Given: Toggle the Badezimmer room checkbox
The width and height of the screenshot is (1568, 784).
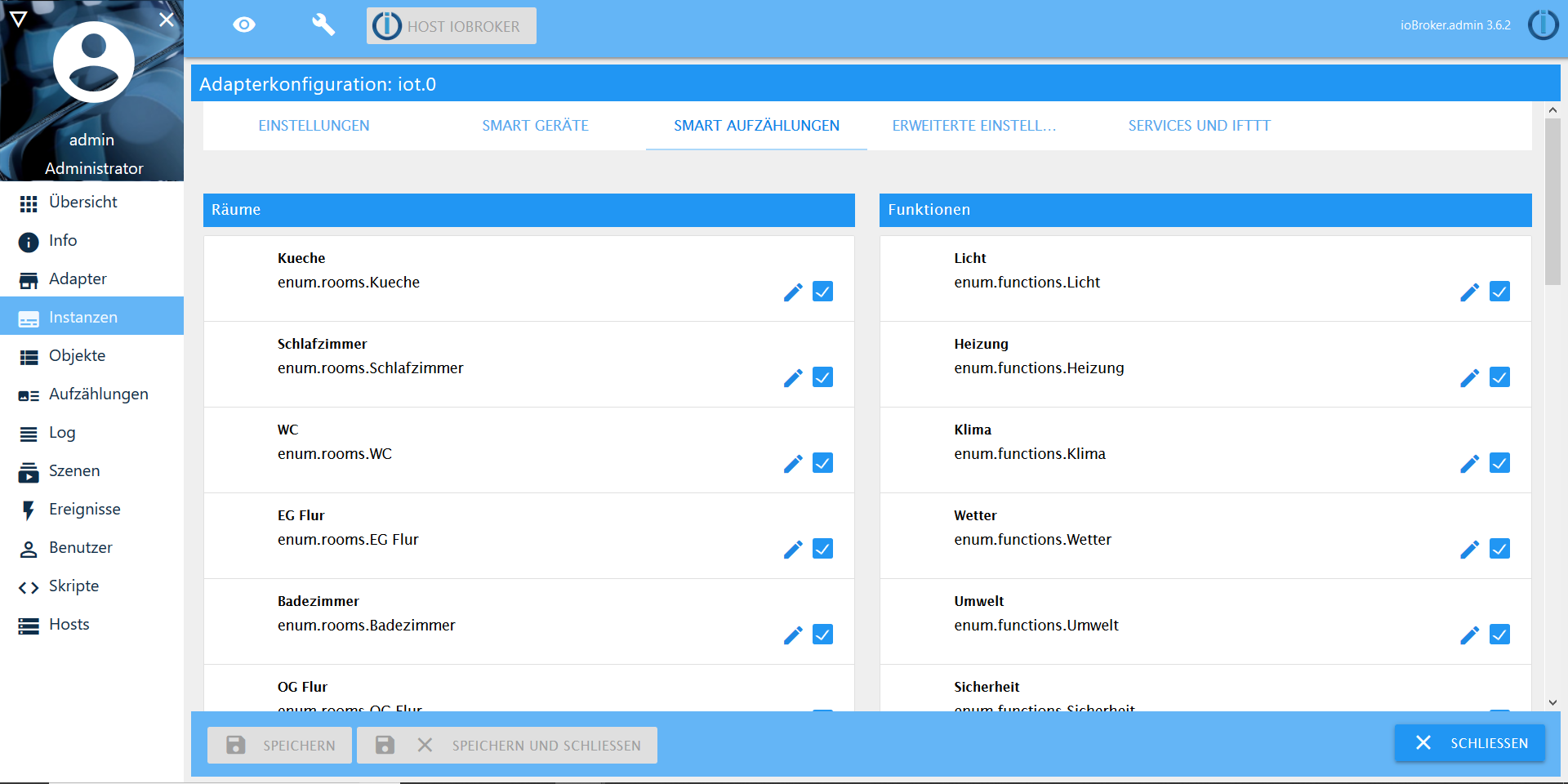Looking at the screenshot, I should (x=823, y=635).
